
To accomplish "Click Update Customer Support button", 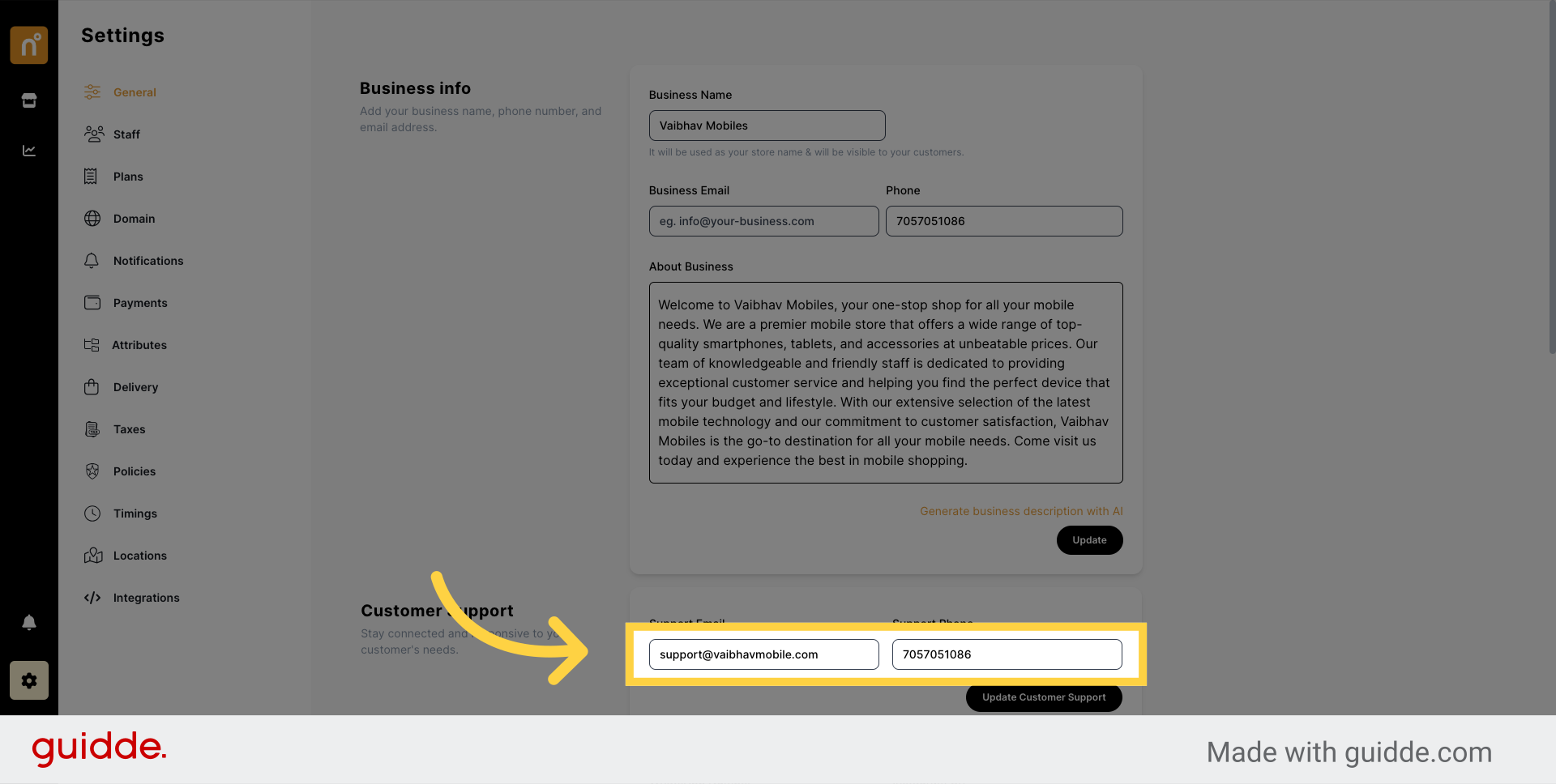I will 1044,697.
